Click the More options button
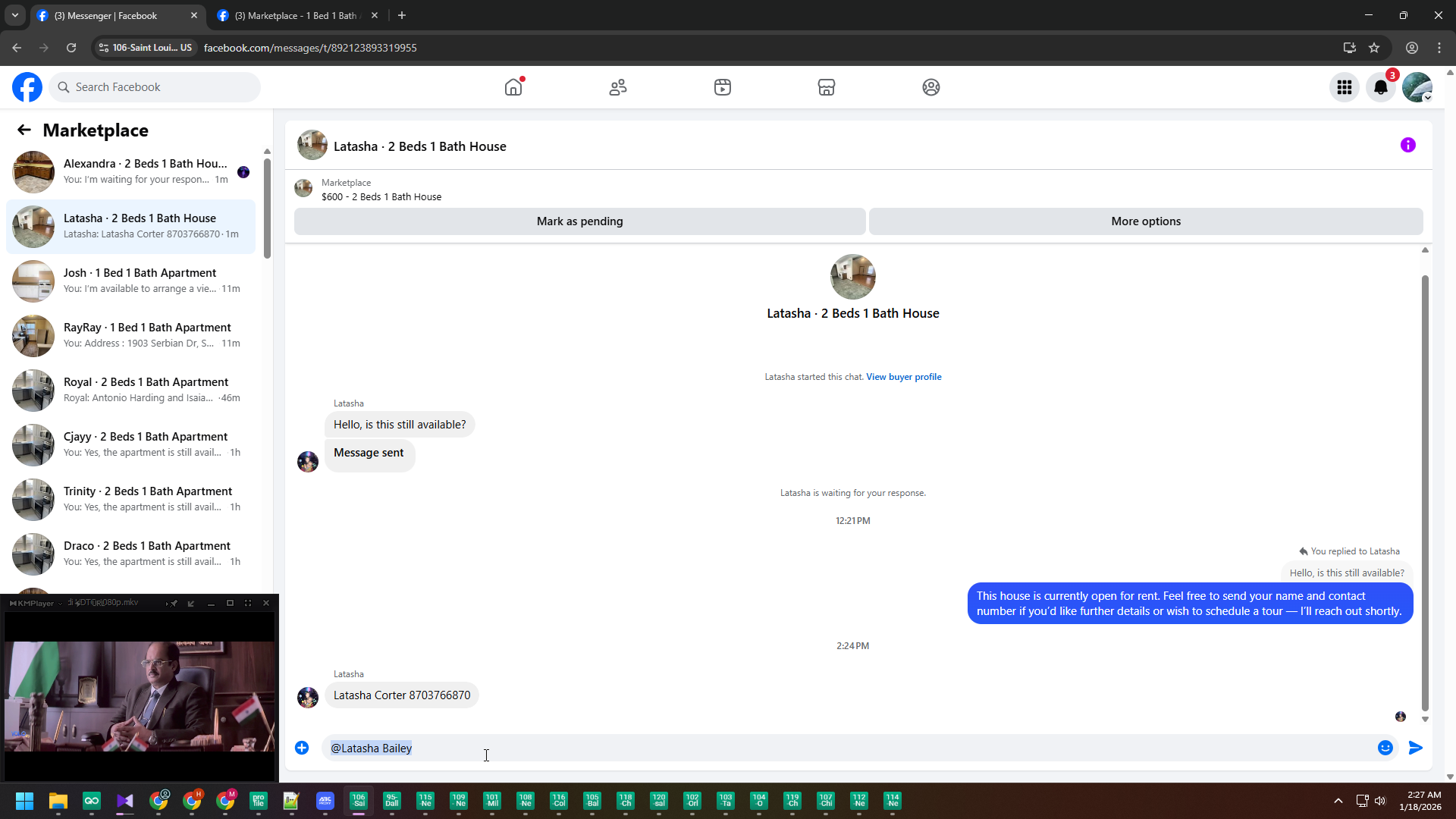 (1145, 221)
